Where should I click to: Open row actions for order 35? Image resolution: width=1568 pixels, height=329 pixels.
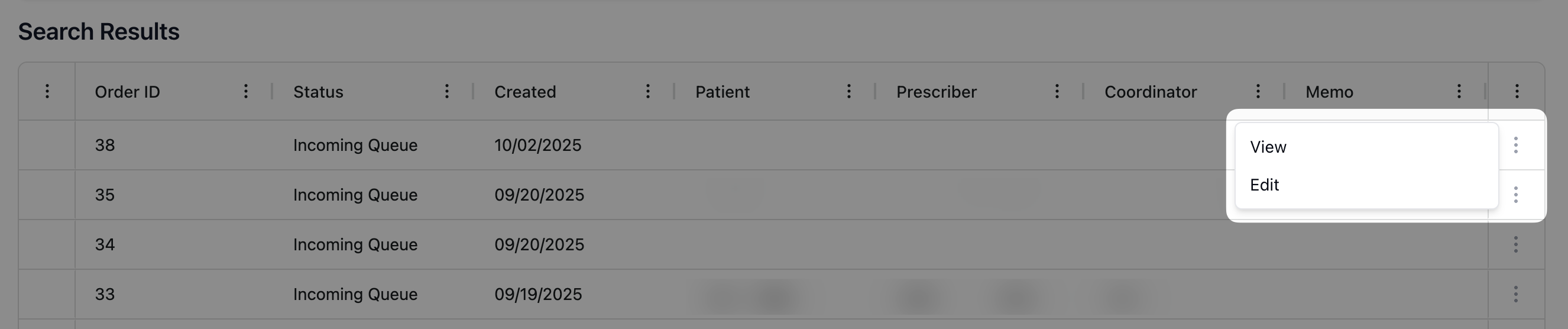1515,195
